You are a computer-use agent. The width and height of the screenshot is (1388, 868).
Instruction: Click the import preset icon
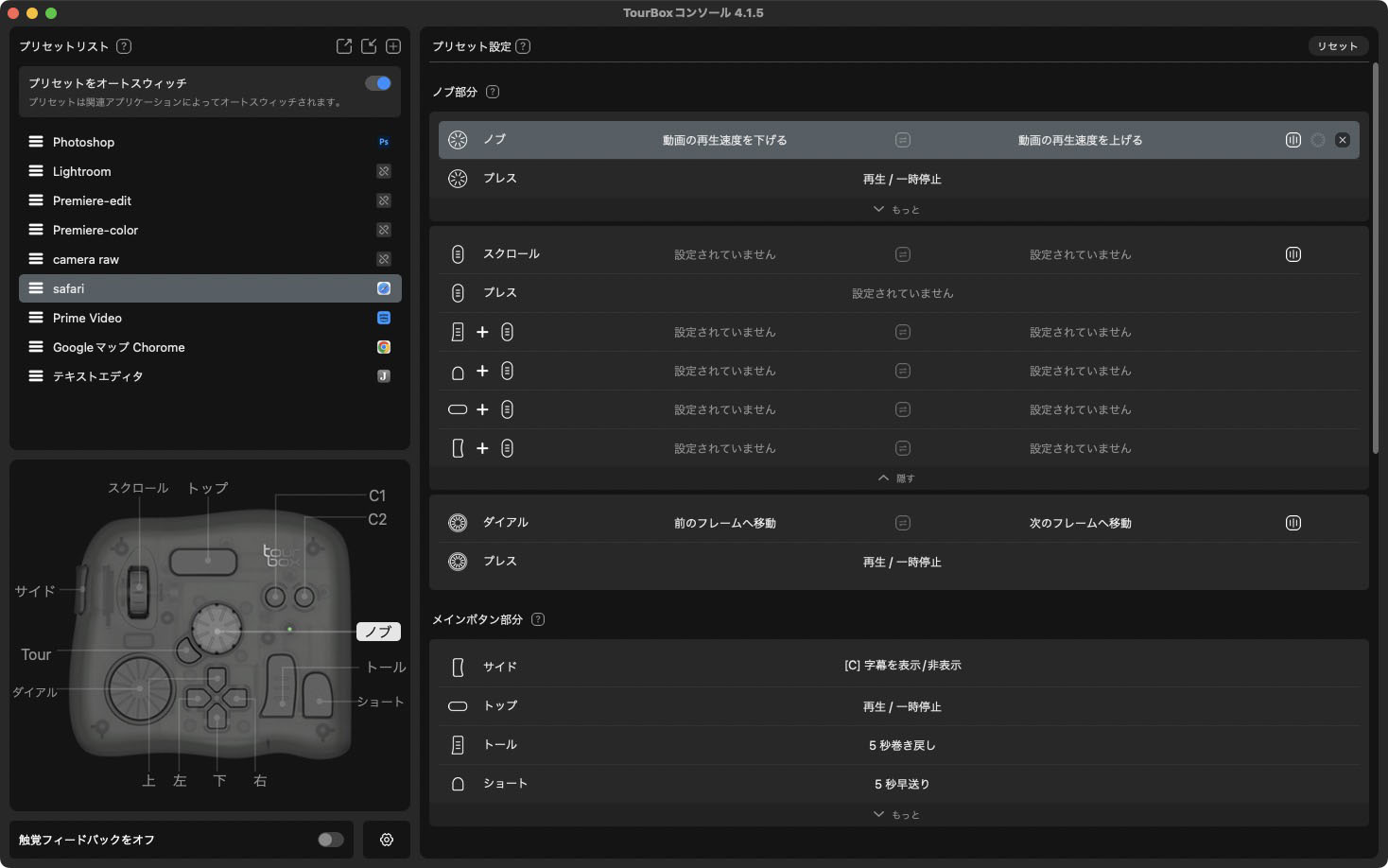[368, 45]
